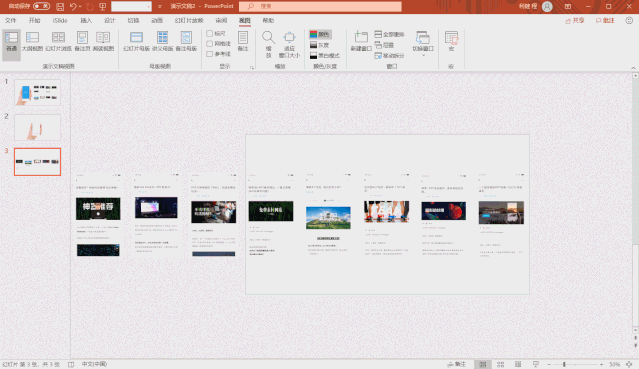Enable the Guides (参考线) checkbox
The width and height of the screenshot is (639, 369).
pos(209,54)
